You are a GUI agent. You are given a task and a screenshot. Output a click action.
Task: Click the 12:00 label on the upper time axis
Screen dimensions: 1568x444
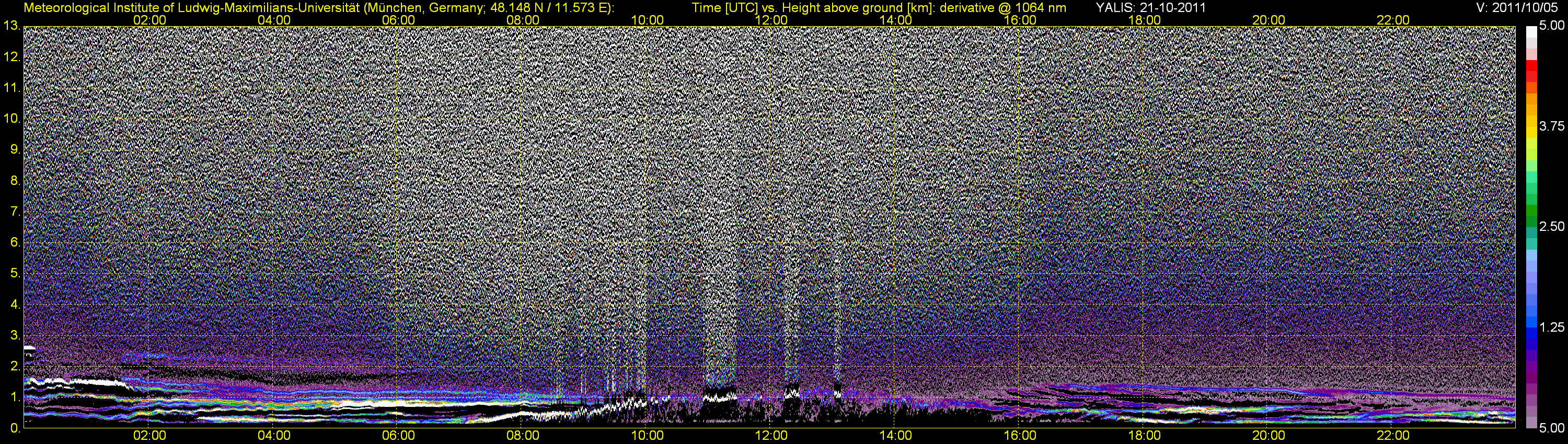pos(771,20)
